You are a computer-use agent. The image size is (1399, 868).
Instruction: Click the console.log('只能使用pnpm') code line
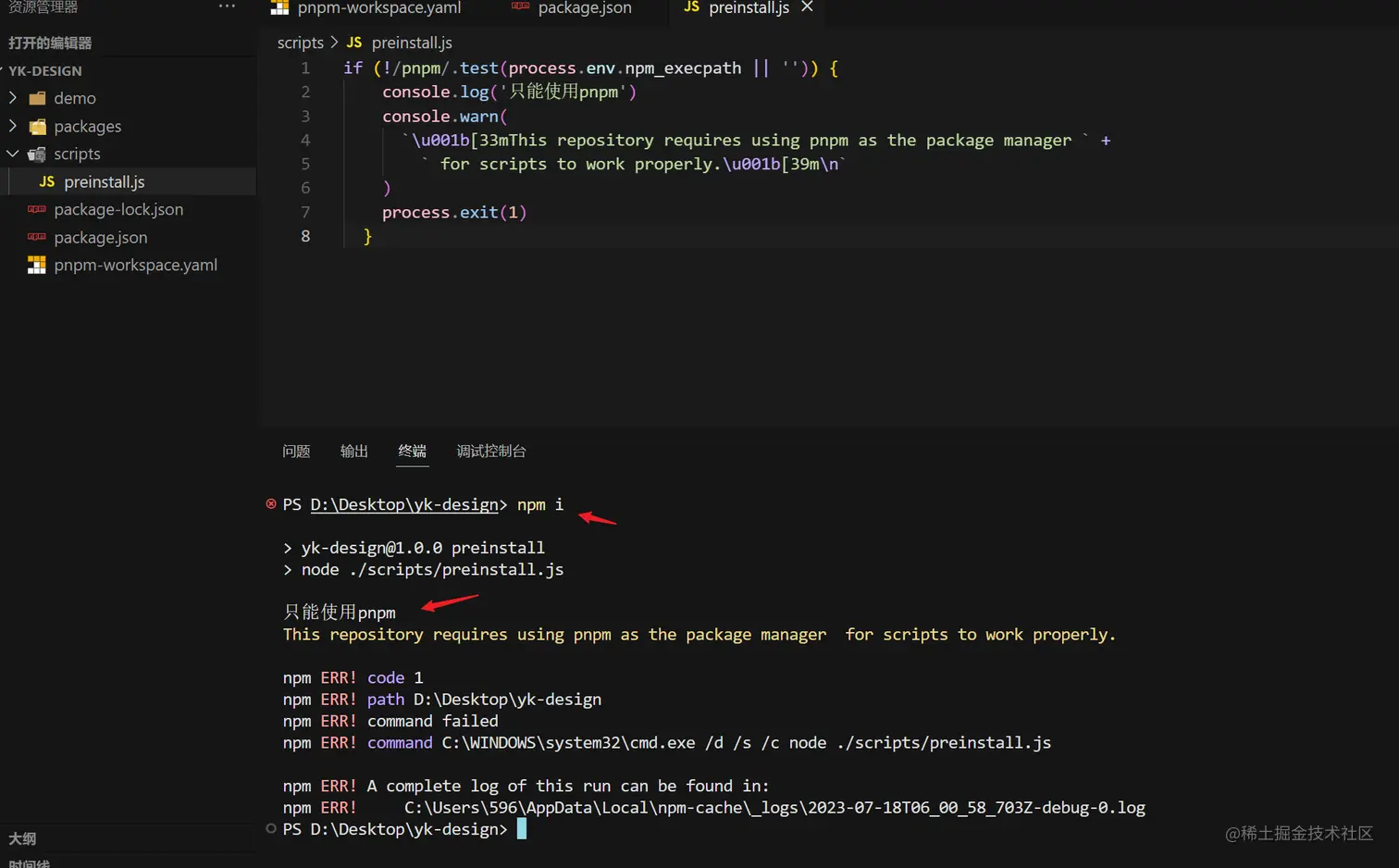tap(510, 92)
